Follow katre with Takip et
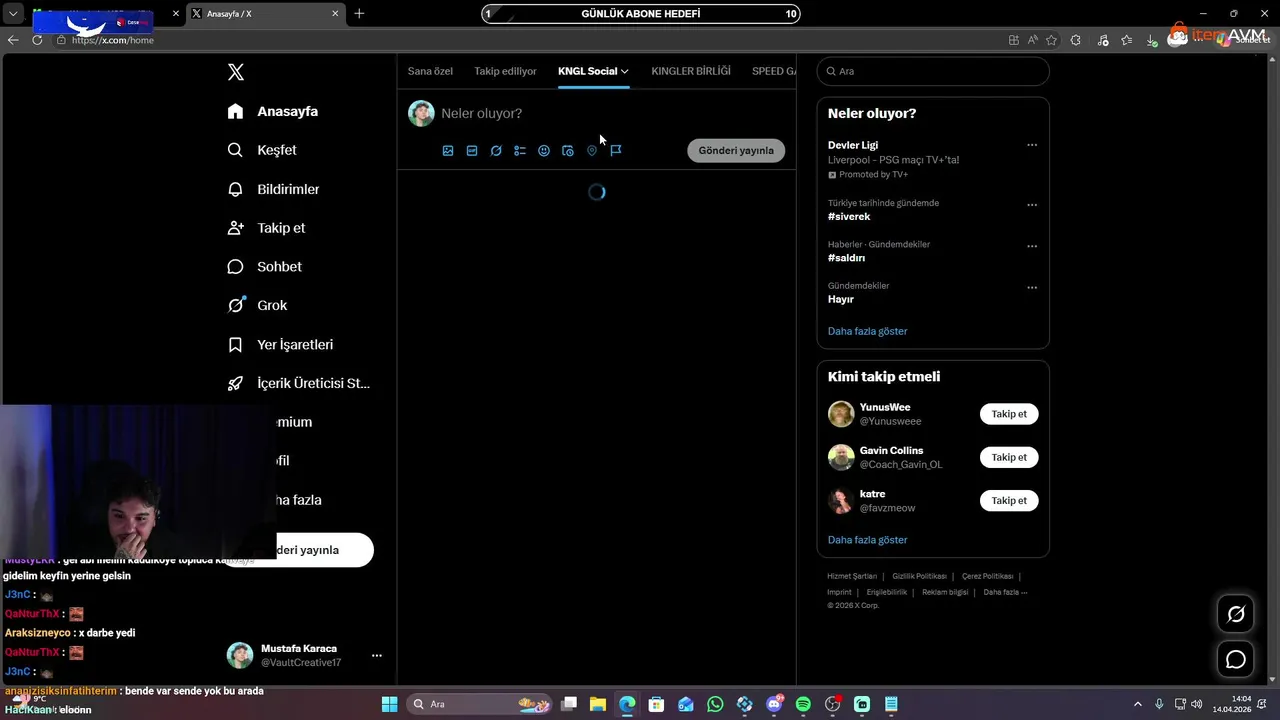The height and width of the screenshot is (720, 1280). click(x=1009, y=500)
